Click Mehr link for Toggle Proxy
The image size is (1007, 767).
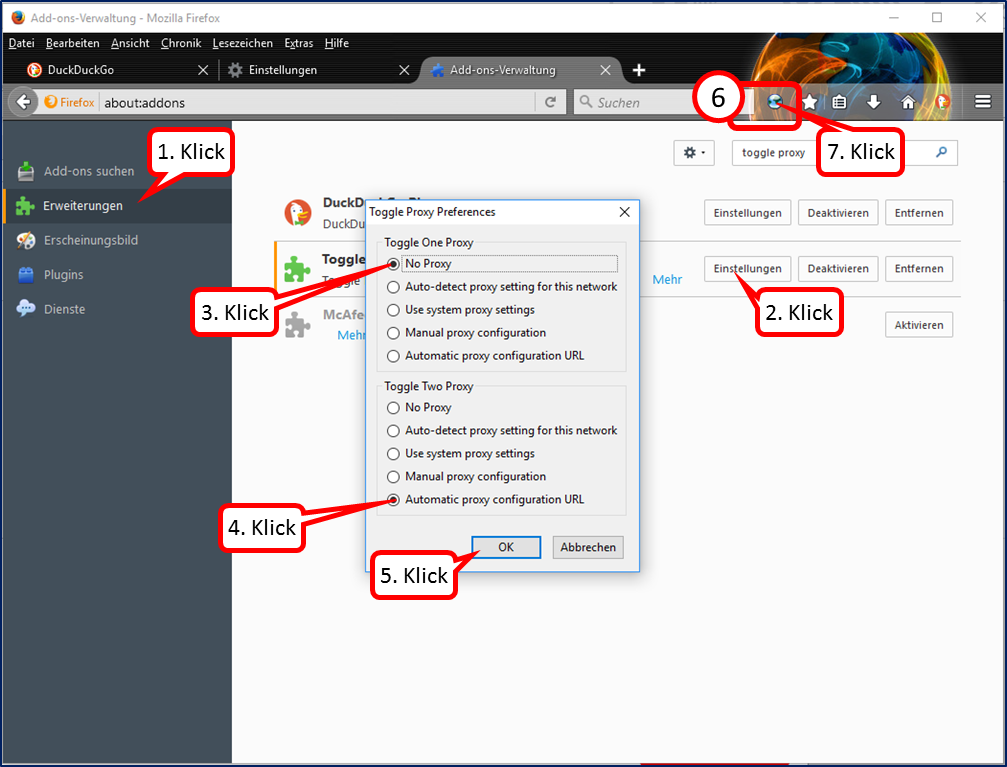tap(667, 279)
